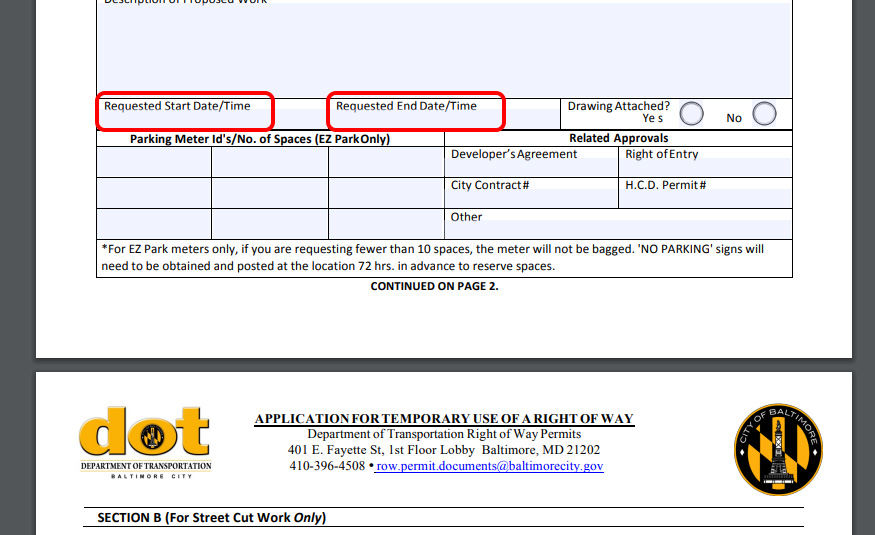Click the '*For EZ Park meters only' note
Screen dimensions: 875x535
point(432,257)
